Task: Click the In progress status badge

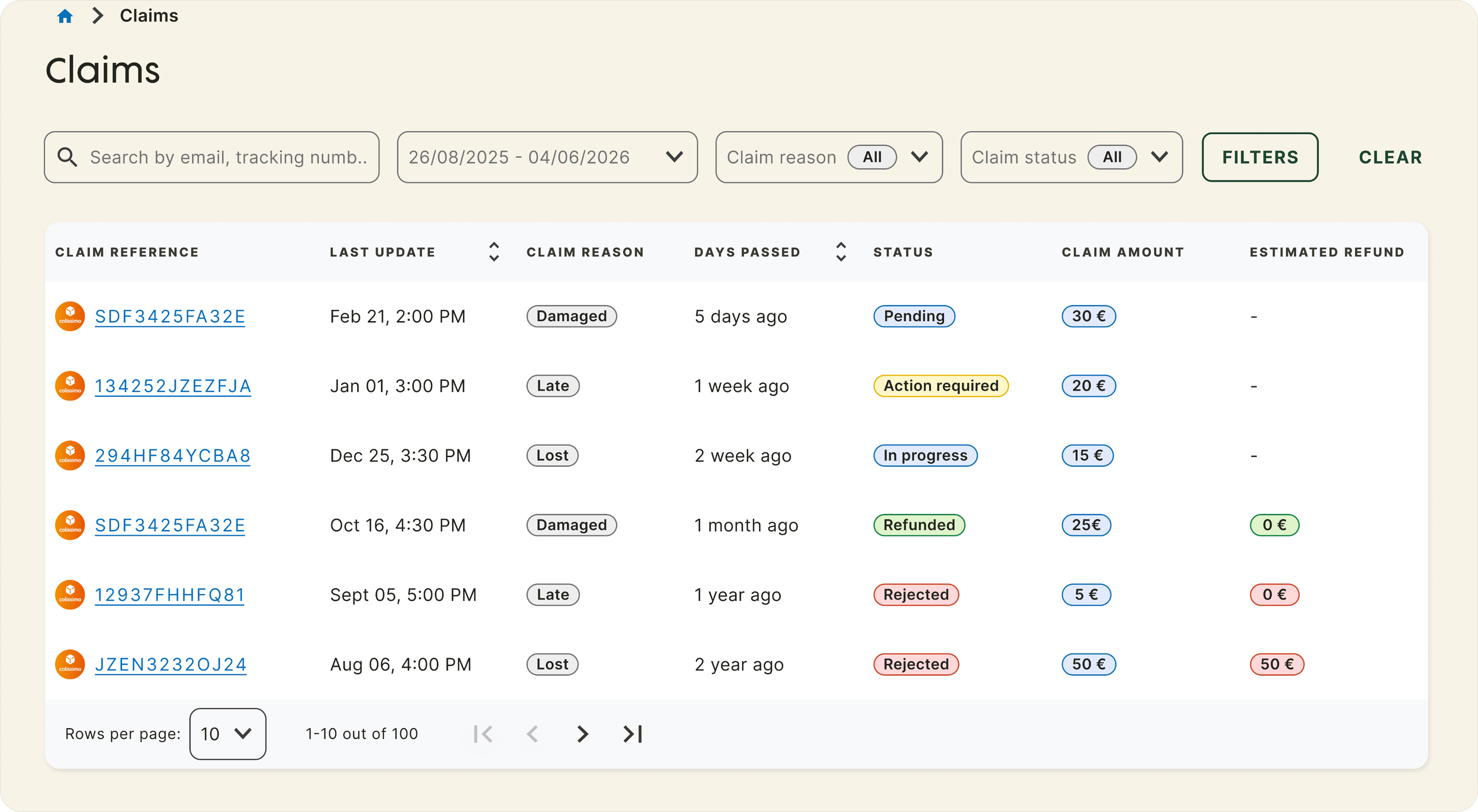Action: (x=925, y=455)
